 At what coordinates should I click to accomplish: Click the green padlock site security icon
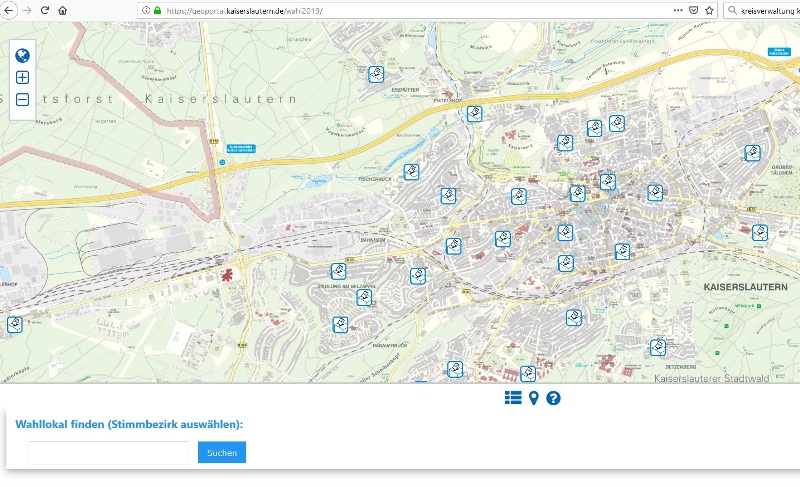pyautogui.click(x=157, y=10)
